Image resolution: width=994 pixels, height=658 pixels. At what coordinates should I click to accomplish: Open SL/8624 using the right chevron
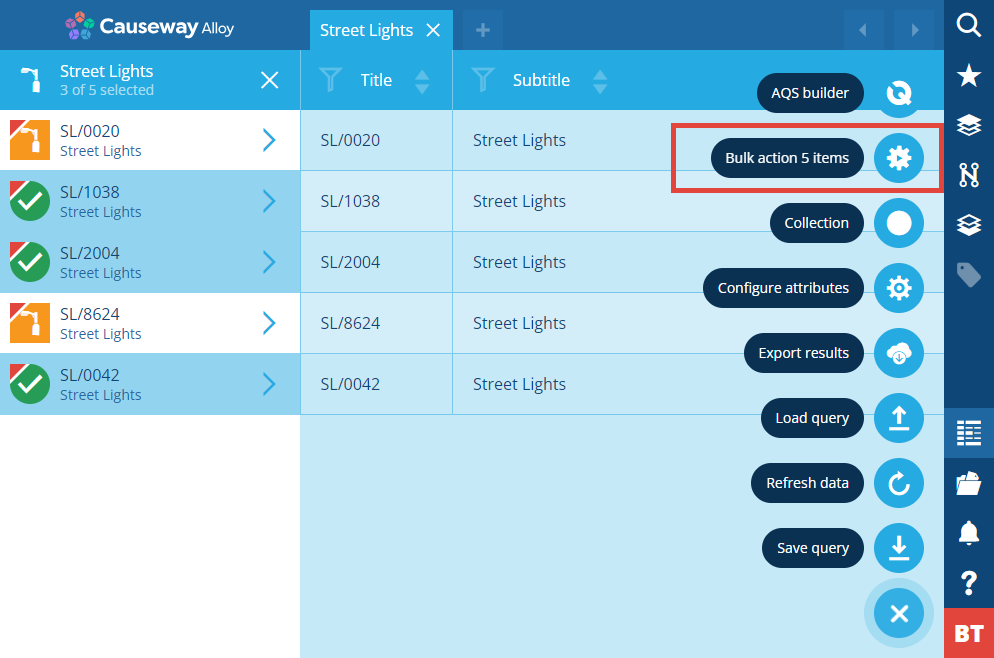(x=269, y=323)
